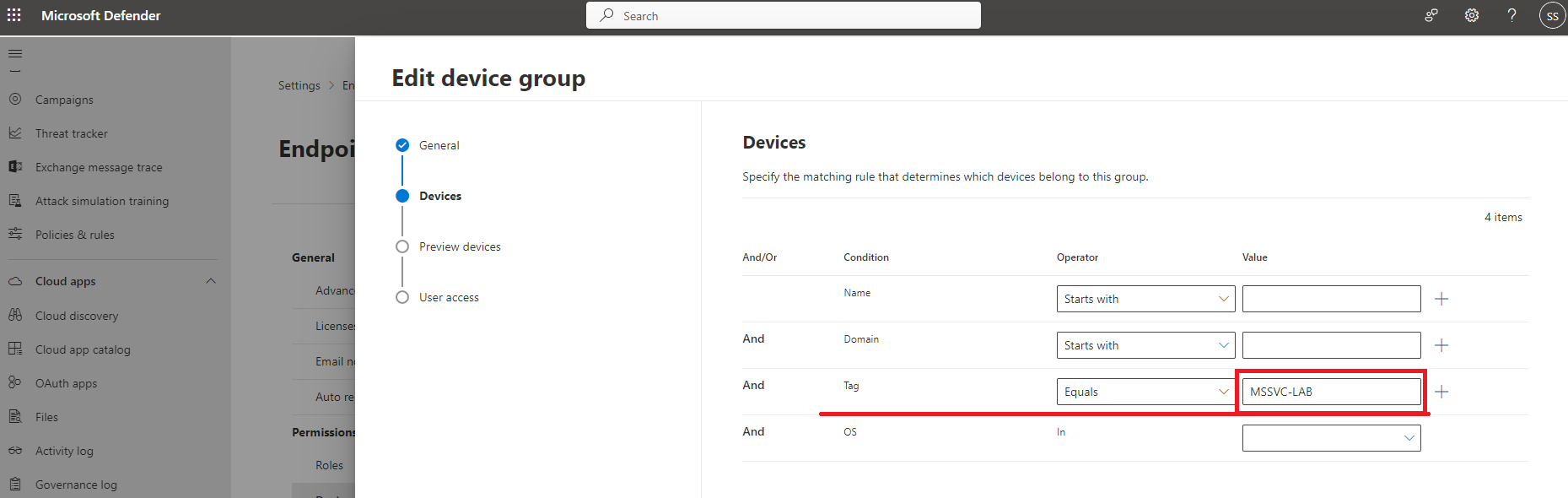The image size is (1568, 498).
Task: Open Cloud app catalog in sidebar
Action: pos(83,349)
